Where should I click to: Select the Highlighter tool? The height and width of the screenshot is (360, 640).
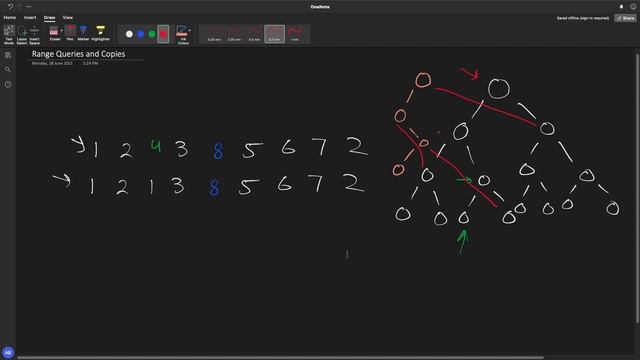click(100, 33)
